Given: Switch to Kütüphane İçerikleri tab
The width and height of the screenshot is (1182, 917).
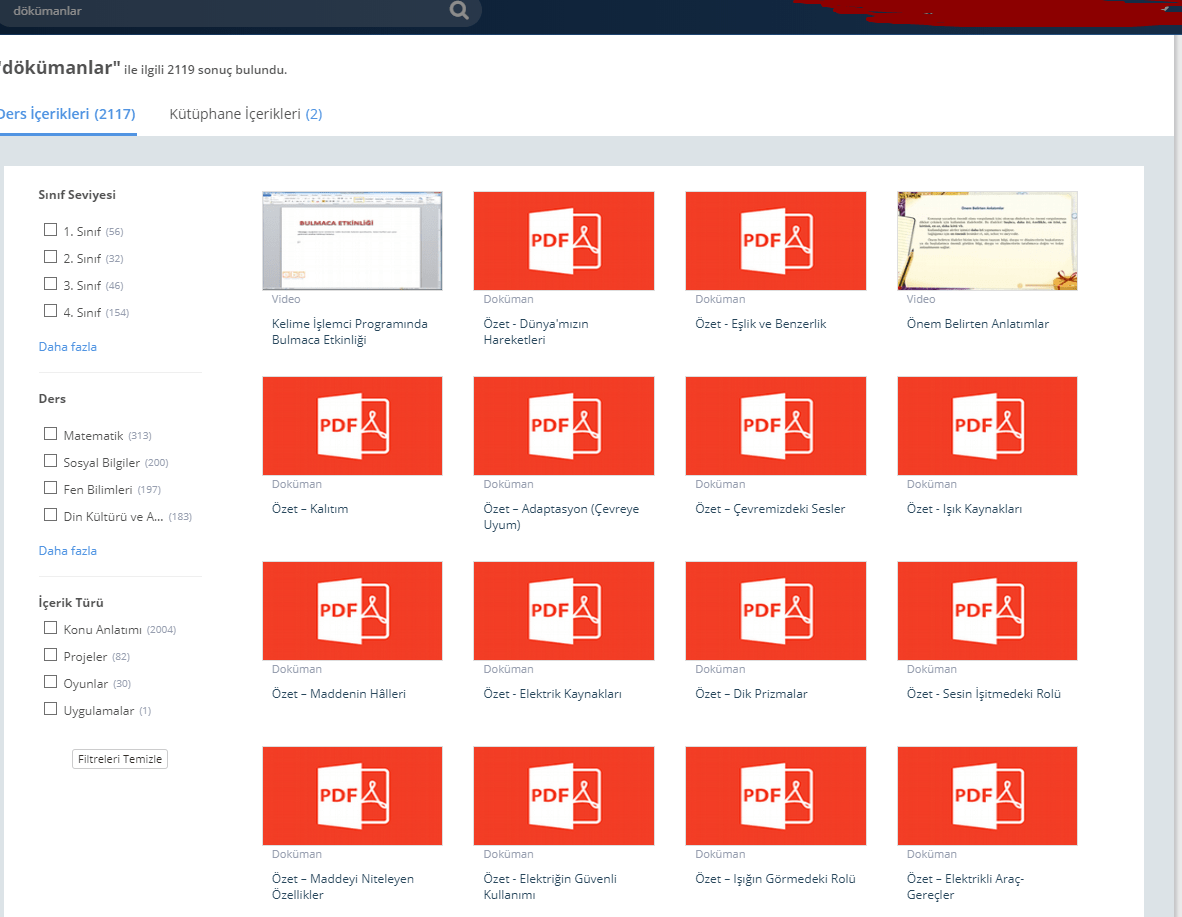Looking at the screenshot, I should pos(246,114).
